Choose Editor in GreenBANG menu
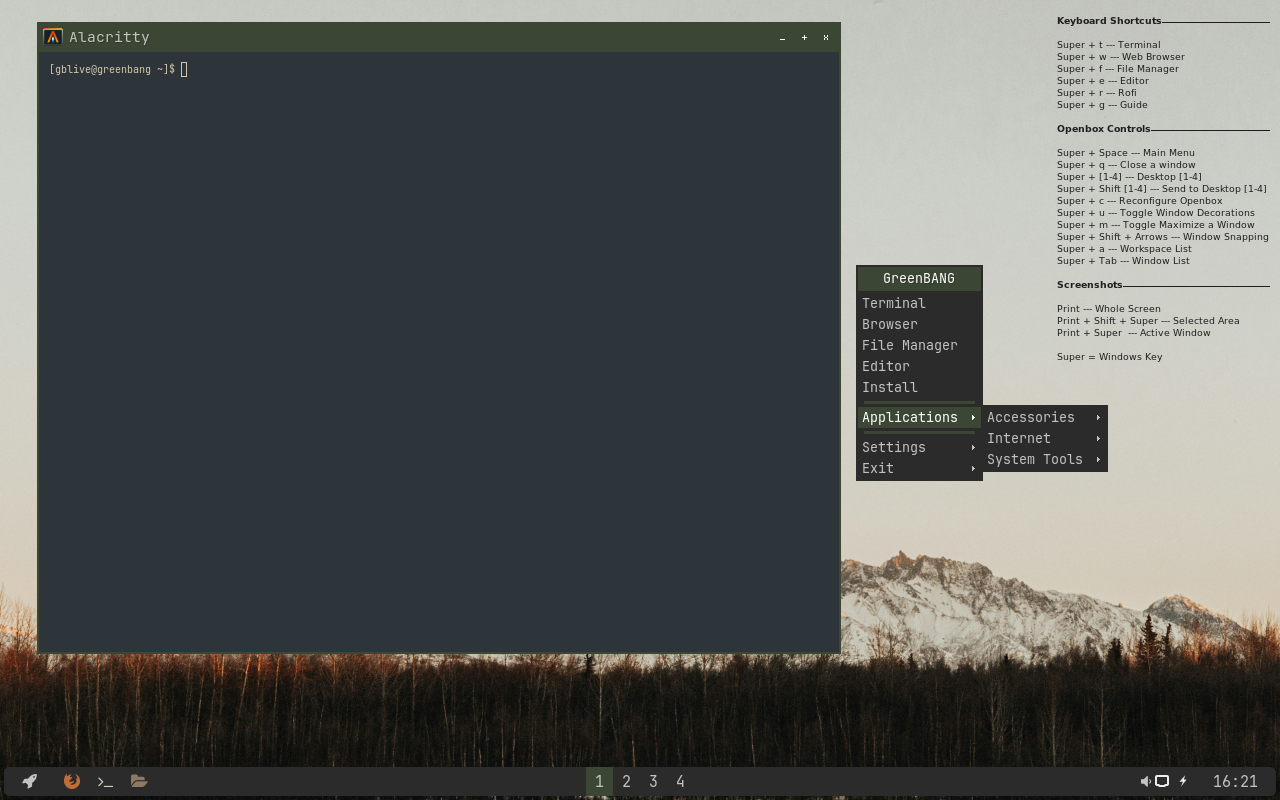 (x=919, y=366)
